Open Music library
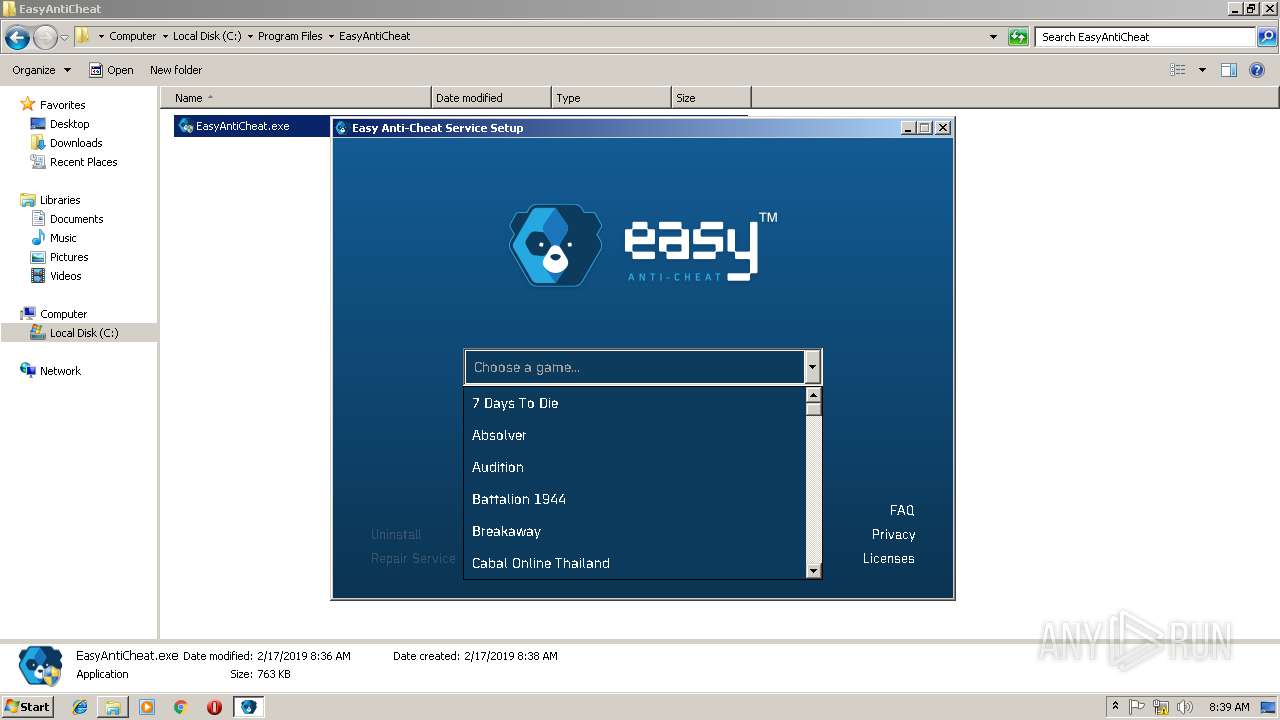Screen dimensions: 1280x720 point(63,238)
